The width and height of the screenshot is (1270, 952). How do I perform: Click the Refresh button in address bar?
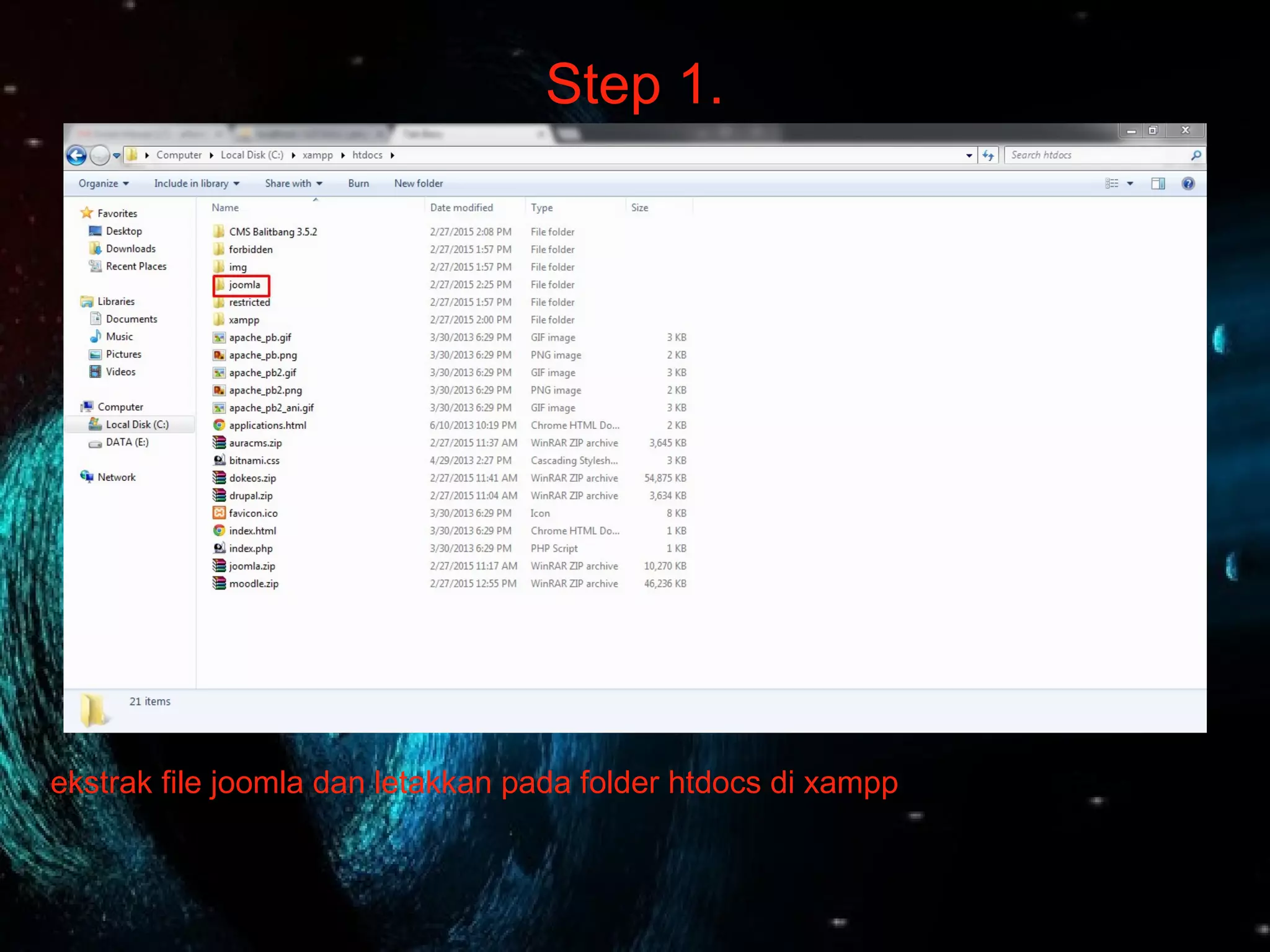click(988, 156)
